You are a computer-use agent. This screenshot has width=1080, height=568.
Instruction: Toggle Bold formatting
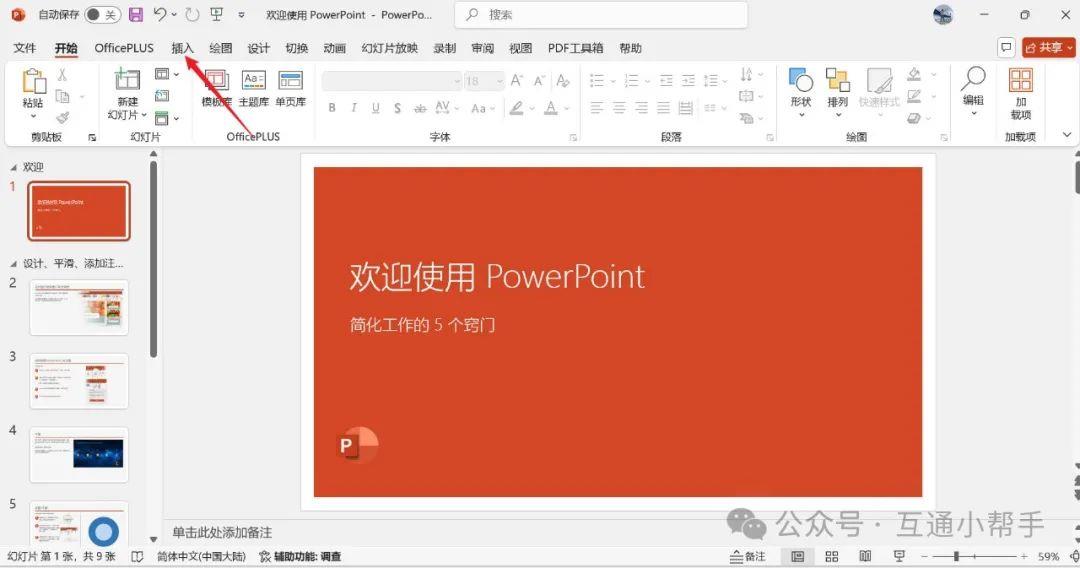pos(332,108)
